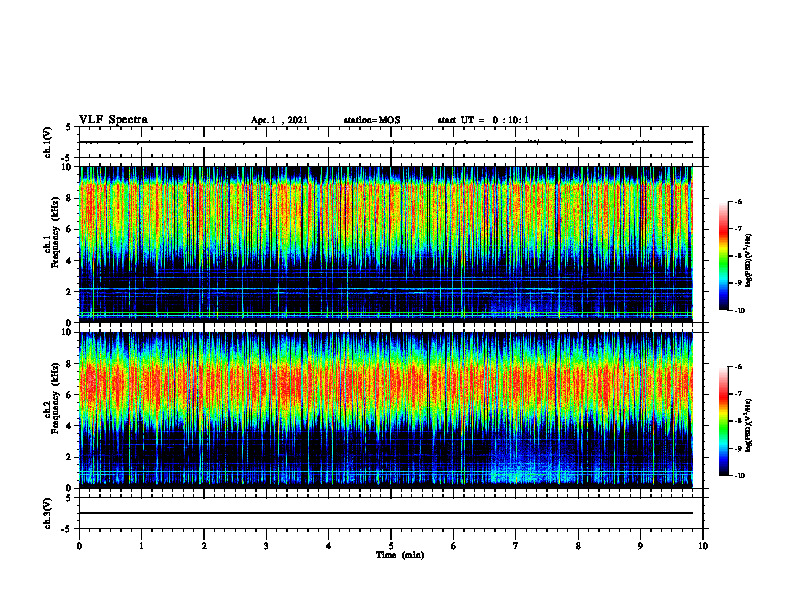Click time axis tick label "0"

tap(79, 546)
